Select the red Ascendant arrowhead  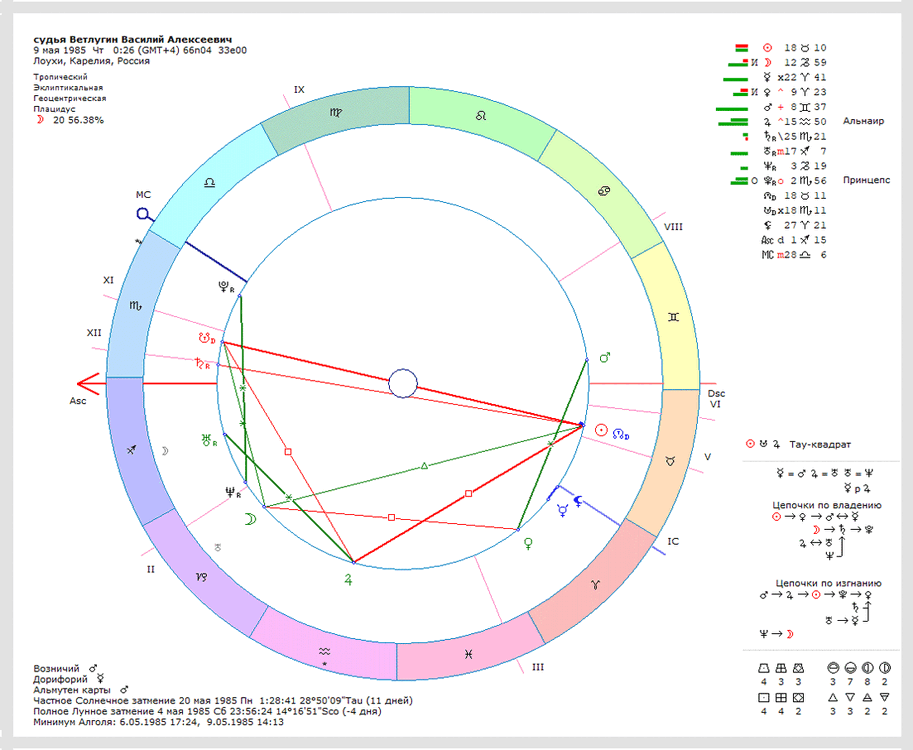[88, 384]
